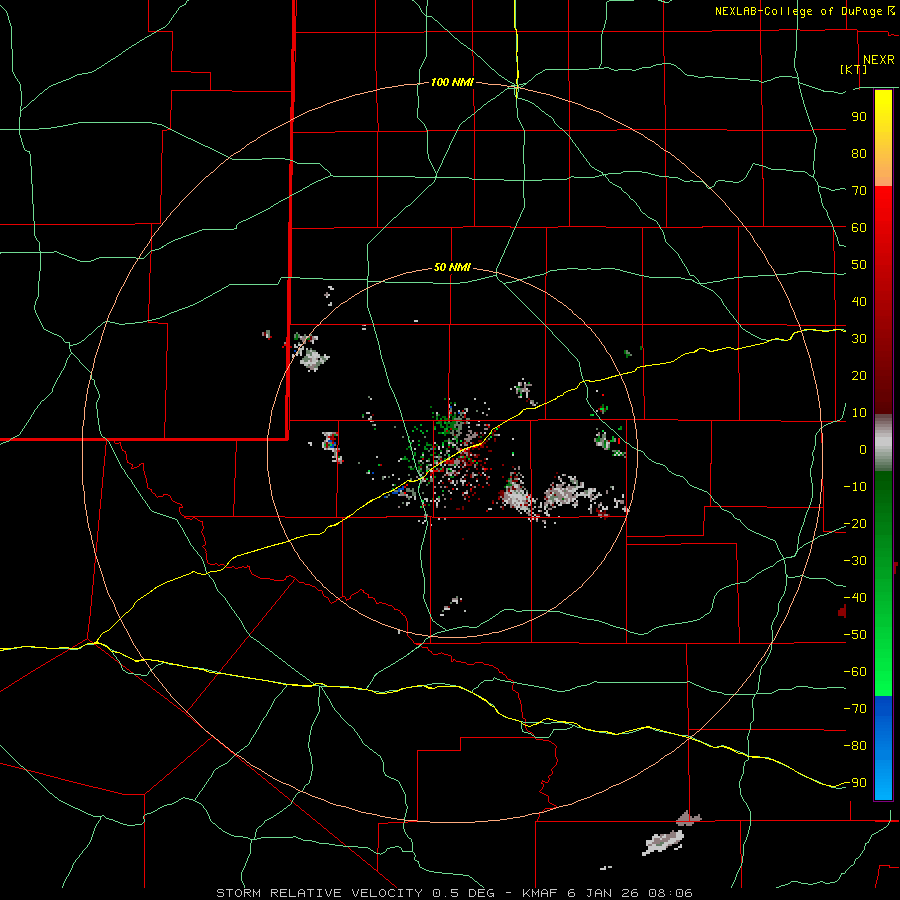Viewport: 900px width, 900px height.
Task: Click the 90 value on the color scale
Action: (859, 117)
